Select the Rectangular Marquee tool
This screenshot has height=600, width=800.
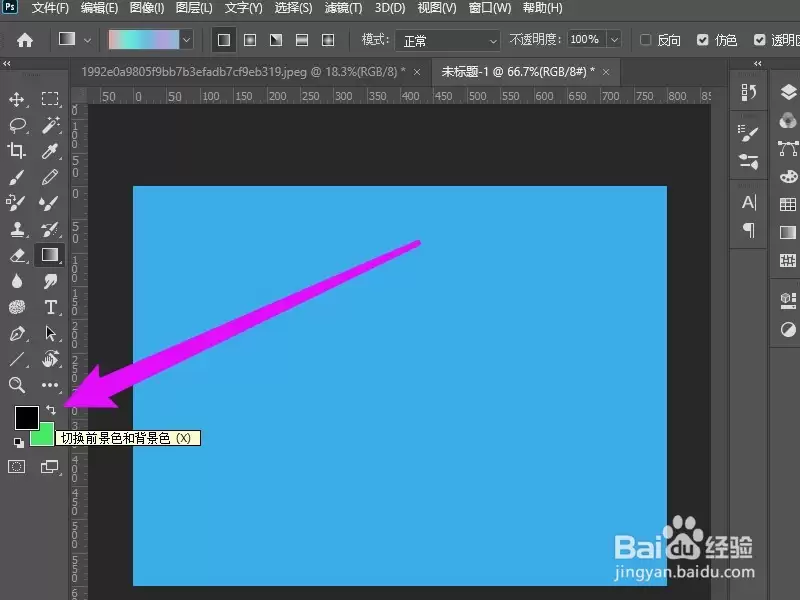point(50,98)
